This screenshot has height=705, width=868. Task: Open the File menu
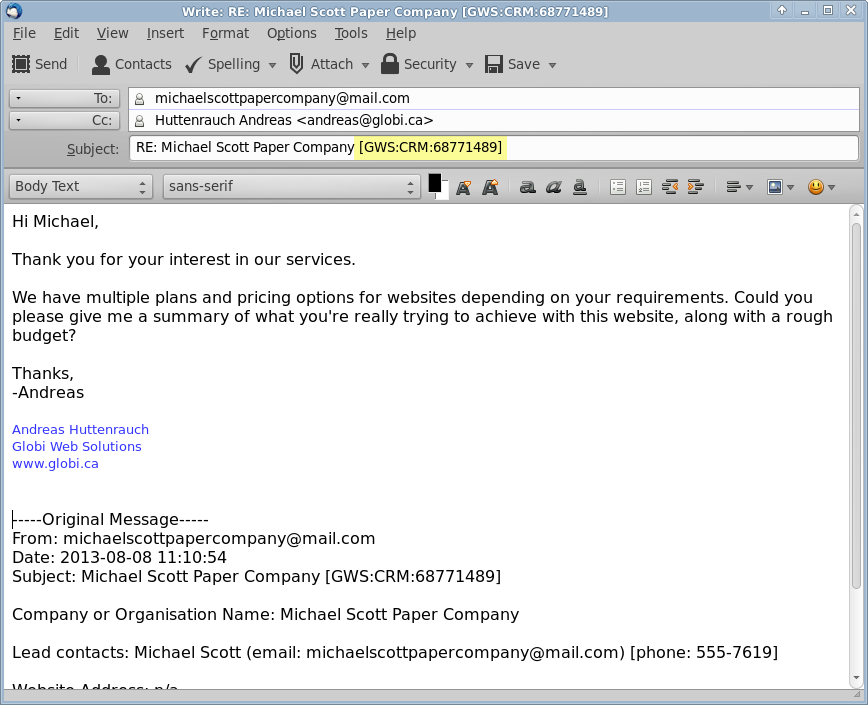point(24,33)
